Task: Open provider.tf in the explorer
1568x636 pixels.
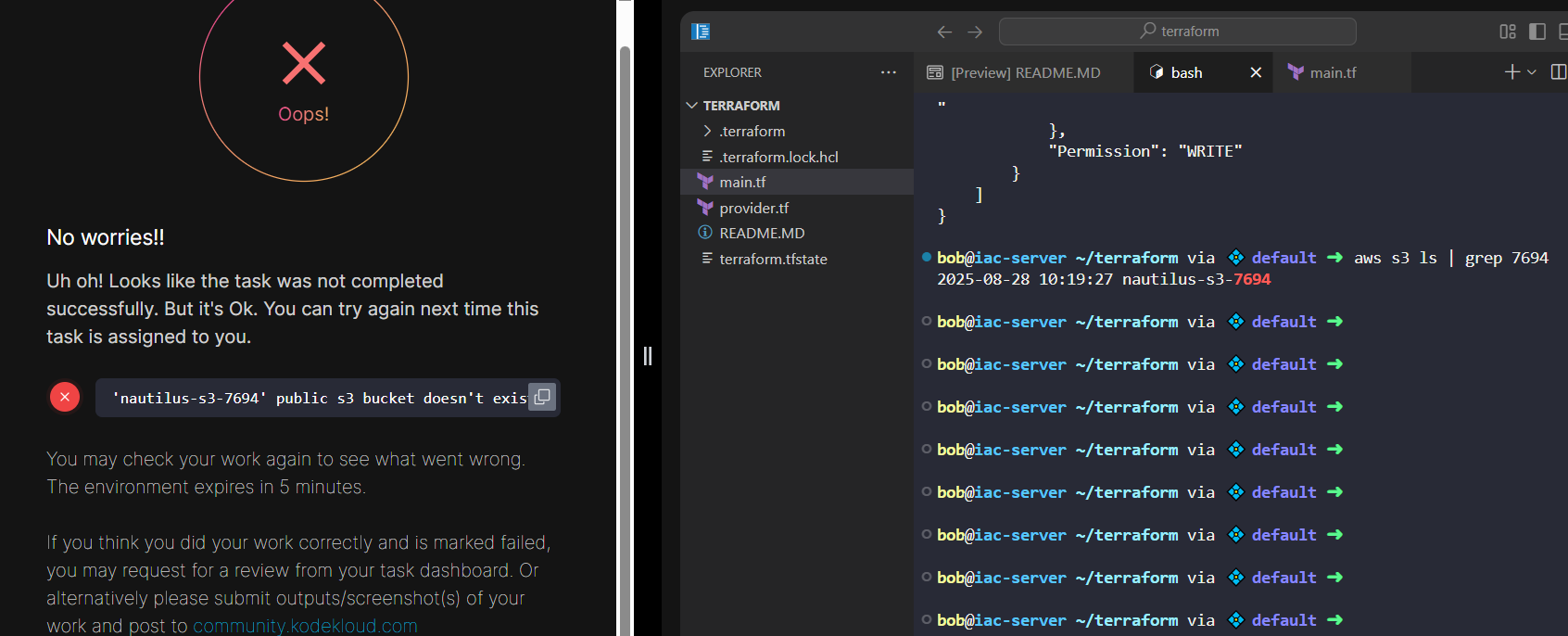Action: [753, 209]
